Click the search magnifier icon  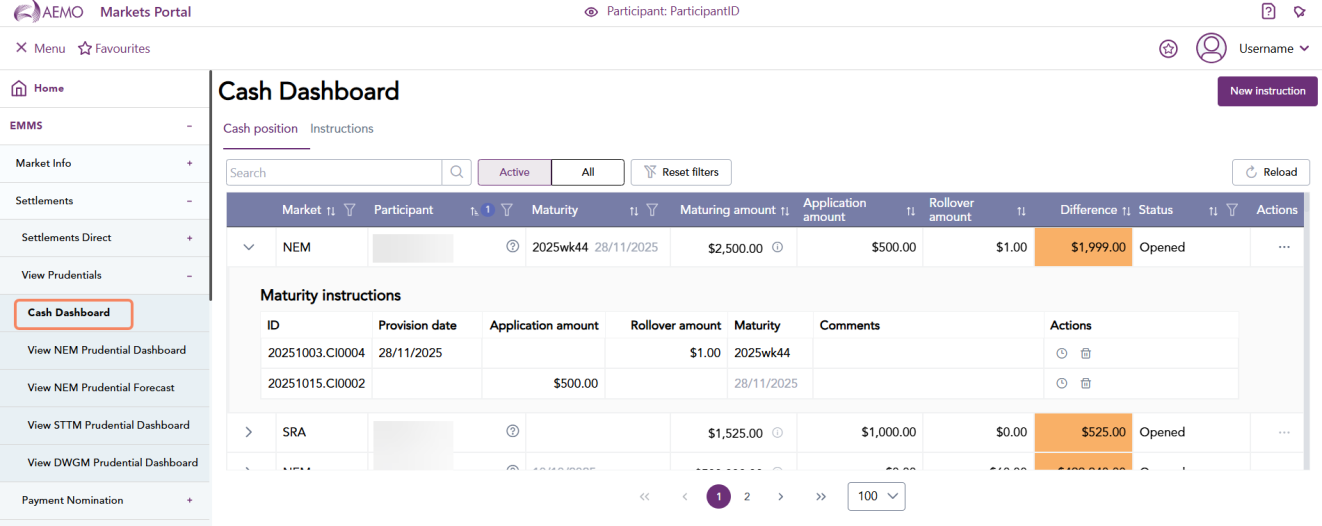point(456,172)
